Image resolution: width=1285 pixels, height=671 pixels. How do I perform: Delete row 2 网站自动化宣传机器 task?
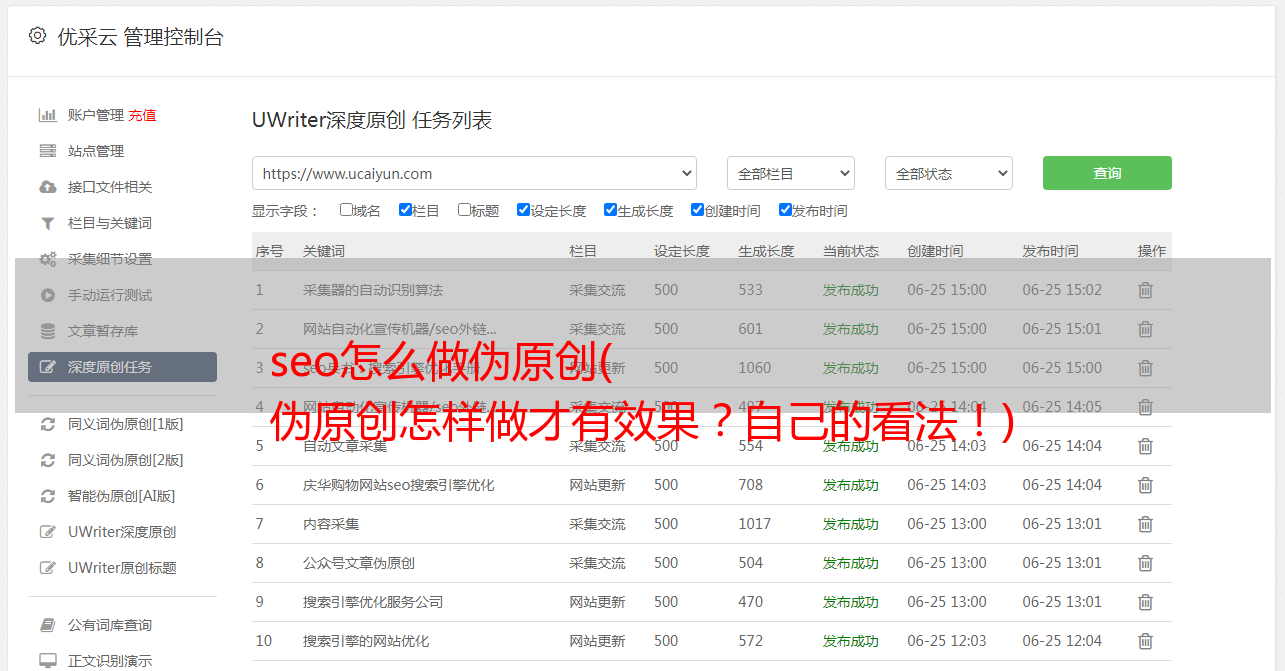[1146, 329]
